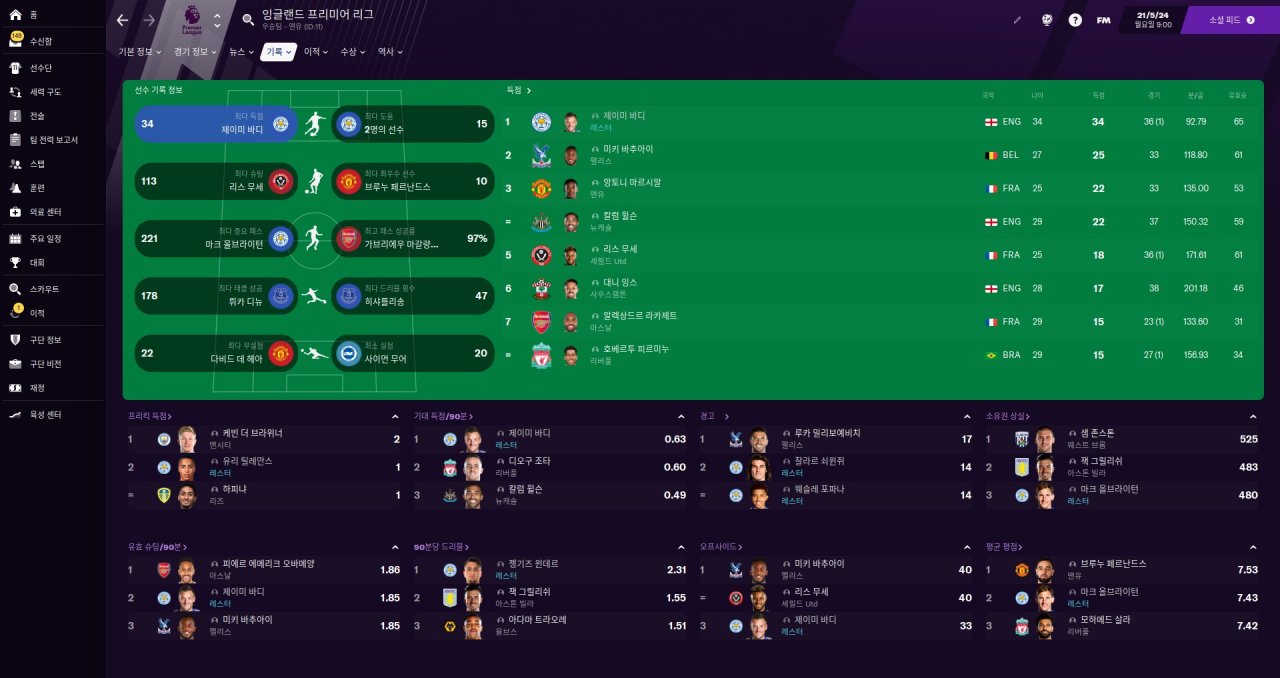The height and width of the screenshot is (678, 1280).
Task: Click the inbox (수신함) mail icon
Action: pyautogui.click(x=16, y=41)
